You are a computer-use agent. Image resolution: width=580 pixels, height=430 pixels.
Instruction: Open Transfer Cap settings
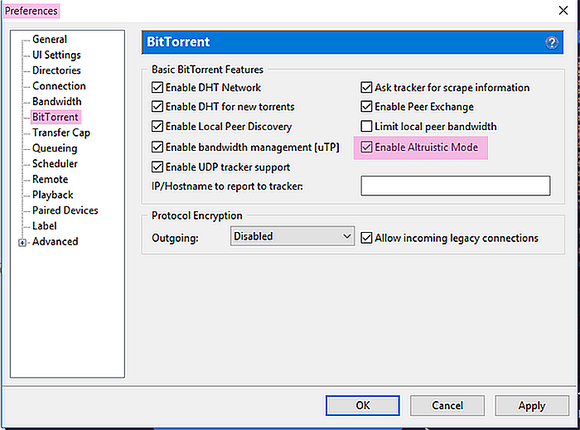(x=61, y=132)
